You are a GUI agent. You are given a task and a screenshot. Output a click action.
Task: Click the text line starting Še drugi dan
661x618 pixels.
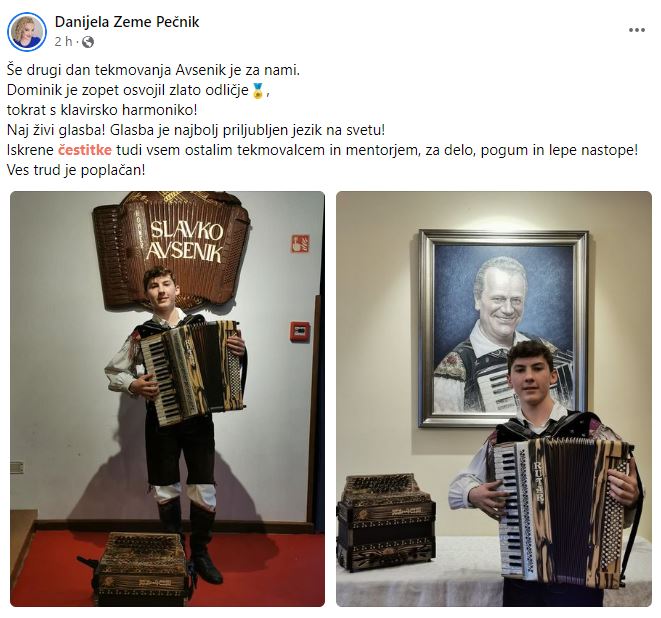153,70
